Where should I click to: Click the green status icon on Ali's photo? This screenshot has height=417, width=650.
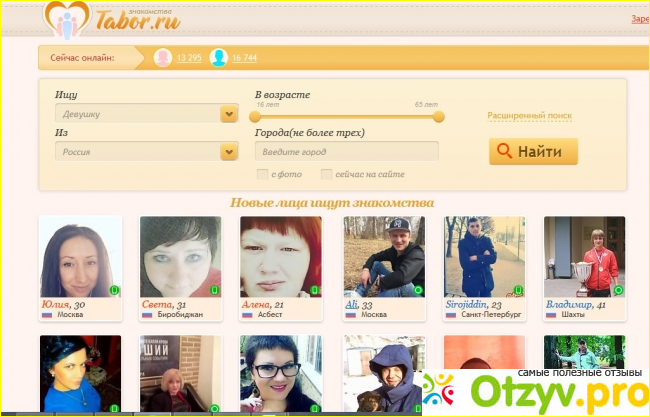[x=418, y=290]
